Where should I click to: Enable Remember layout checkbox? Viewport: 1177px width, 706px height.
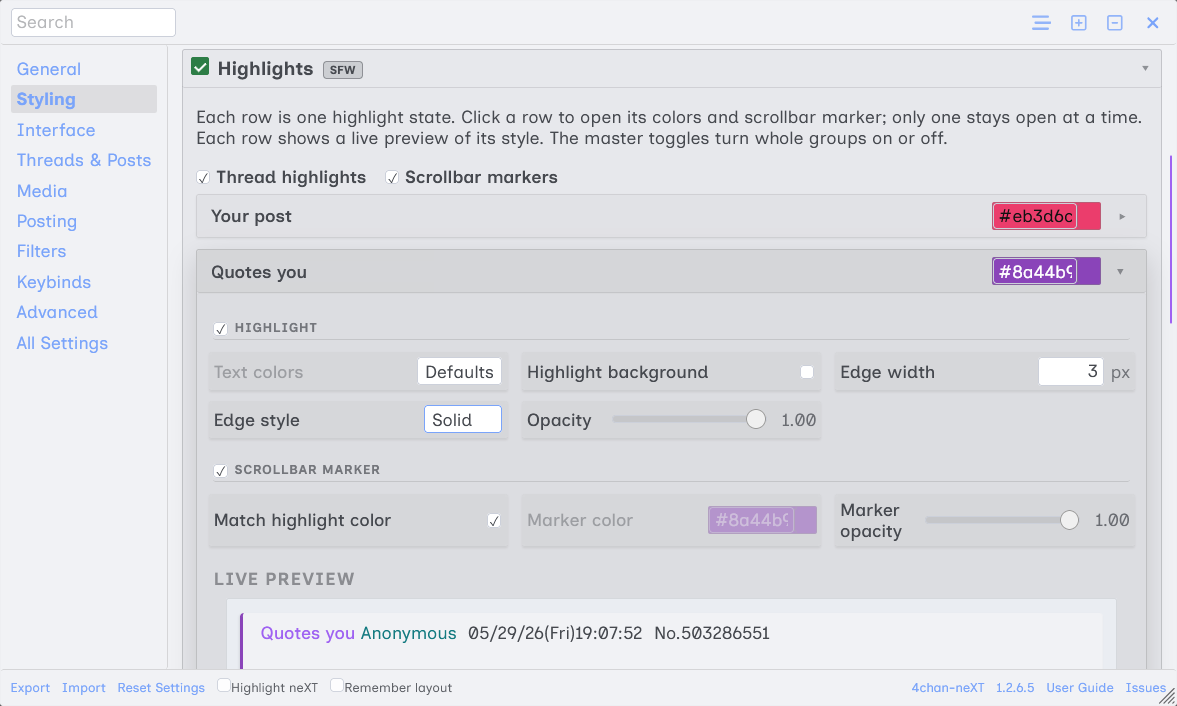pyautogui.click(x=337, y=685)
